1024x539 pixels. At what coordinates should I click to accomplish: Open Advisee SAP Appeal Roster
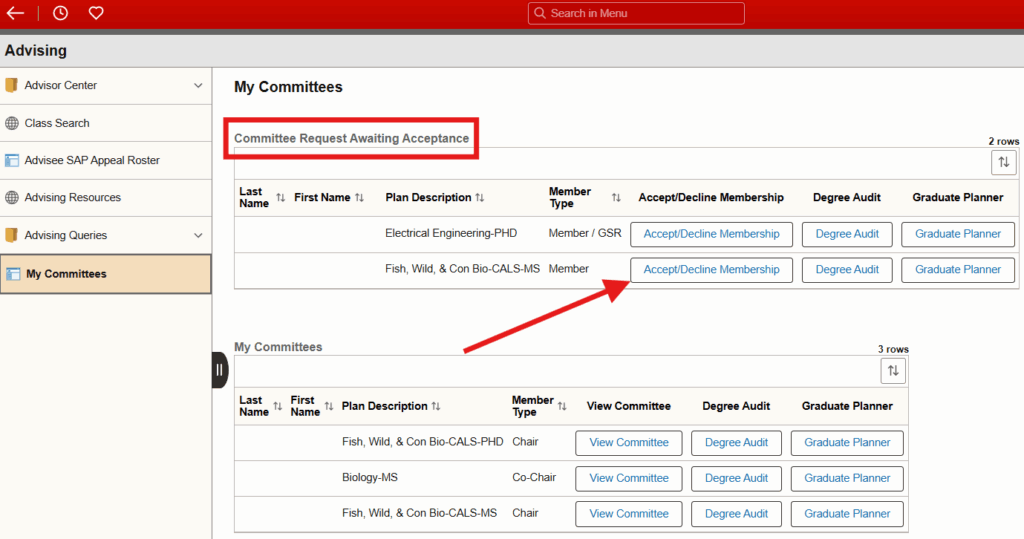pos(92,160)
